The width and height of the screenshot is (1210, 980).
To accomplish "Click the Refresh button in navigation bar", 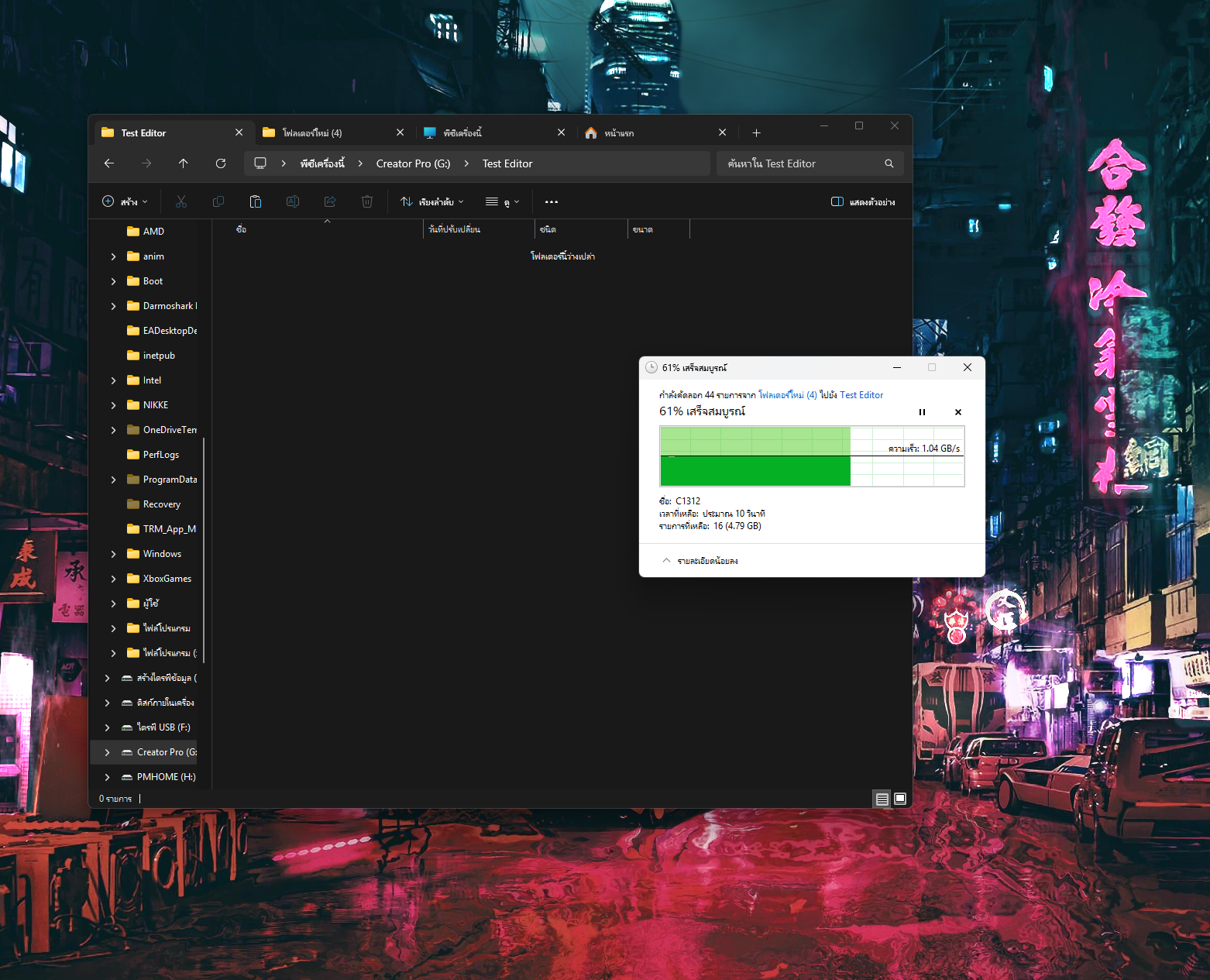I will tap(221, 163).
